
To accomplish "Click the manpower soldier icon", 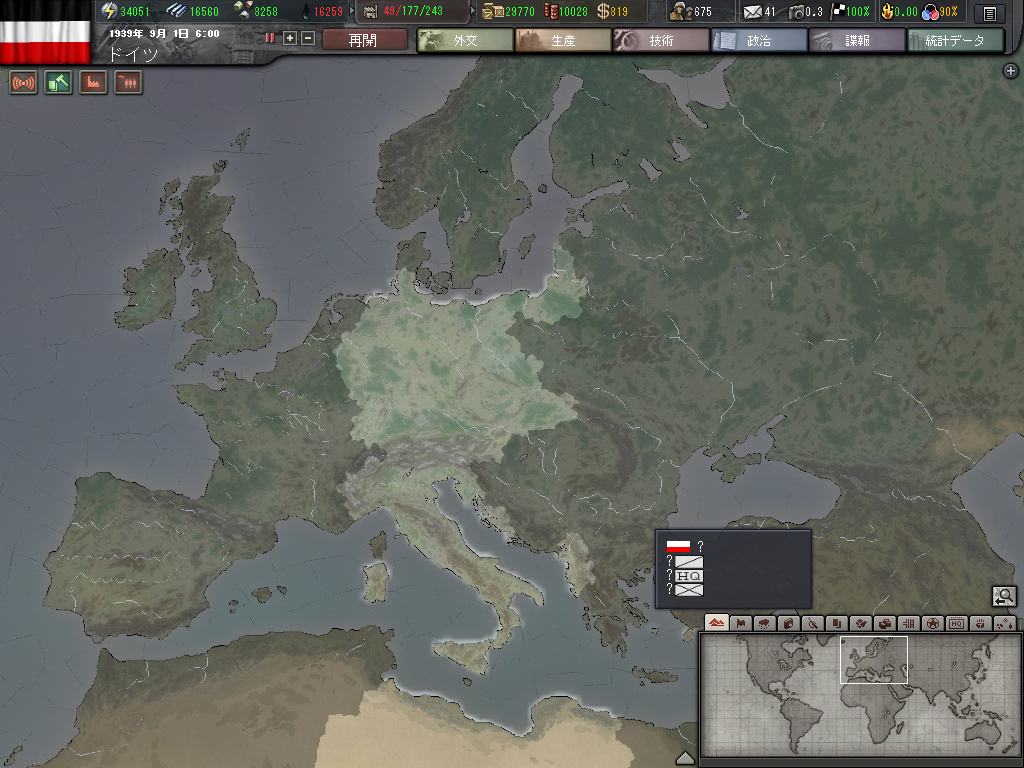I will click(x=680, y=11).
